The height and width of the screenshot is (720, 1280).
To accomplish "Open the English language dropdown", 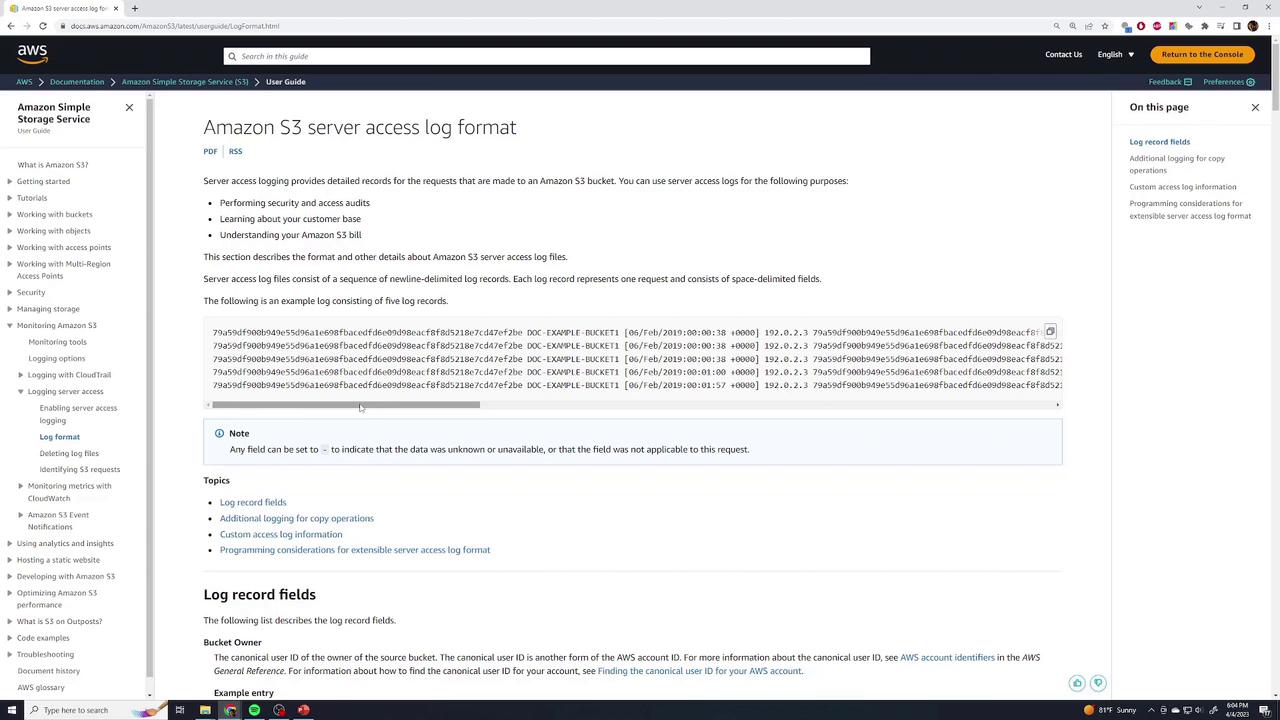I will click(x=1116, y=54).
